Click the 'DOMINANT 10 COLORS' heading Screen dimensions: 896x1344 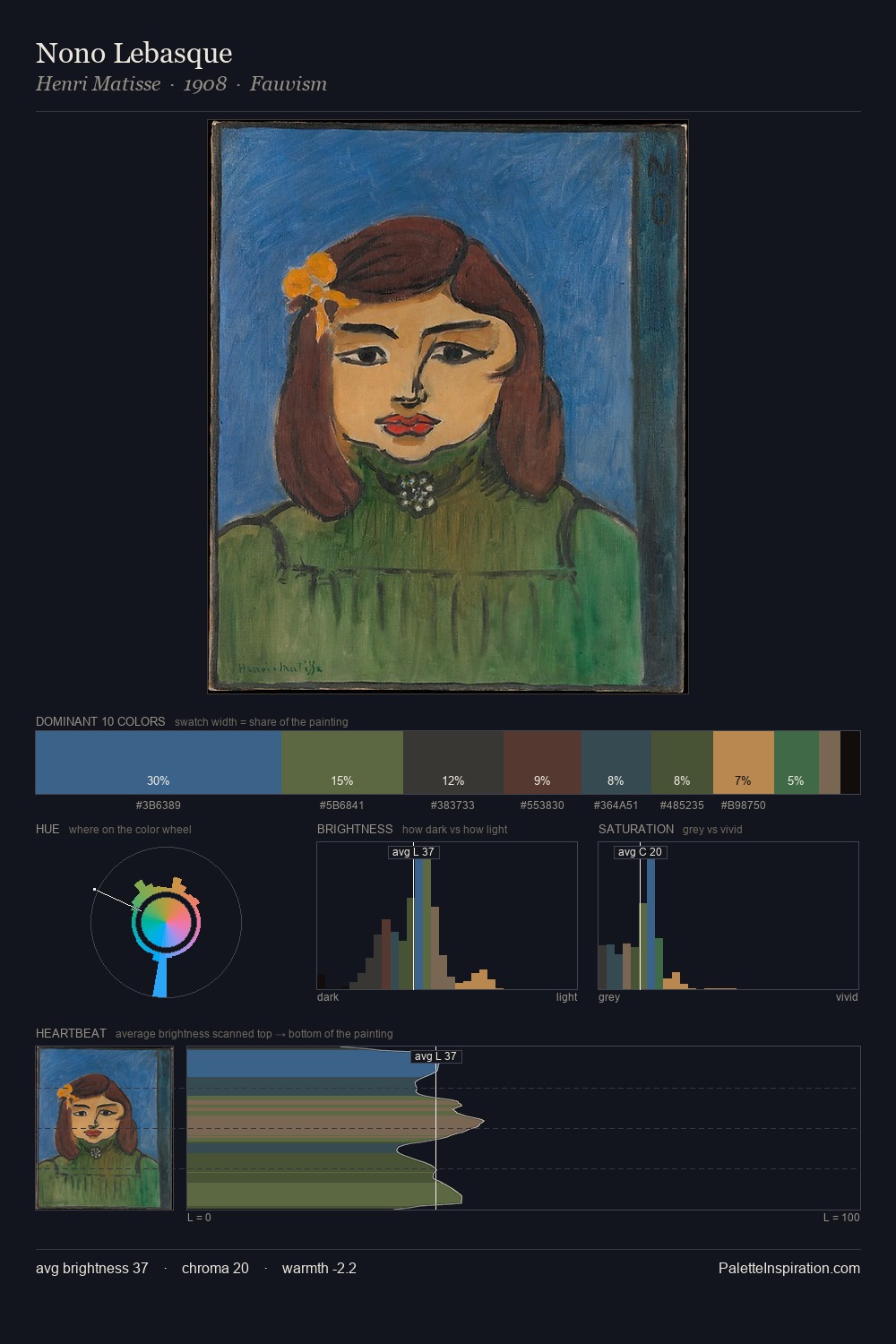(100, 721)
